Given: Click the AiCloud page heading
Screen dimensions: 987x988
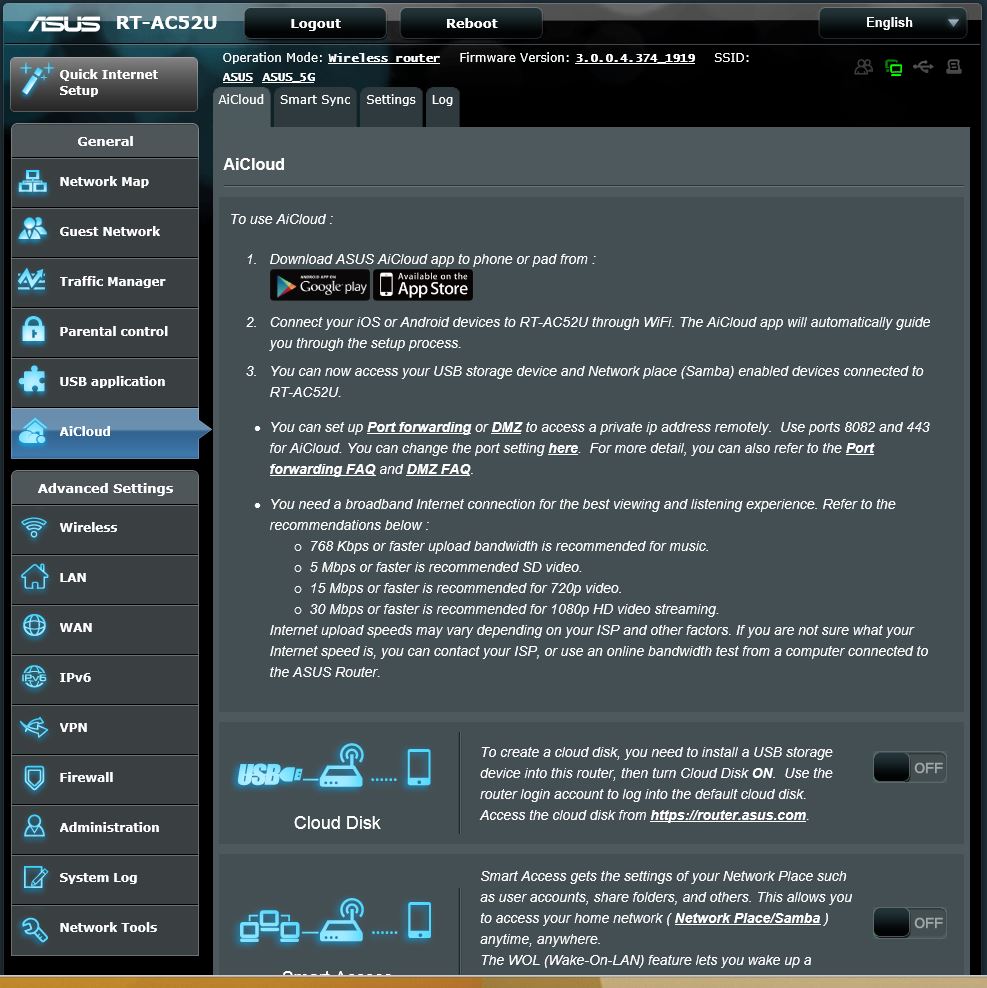Looking at the screenshot, I should click(254, 164).
